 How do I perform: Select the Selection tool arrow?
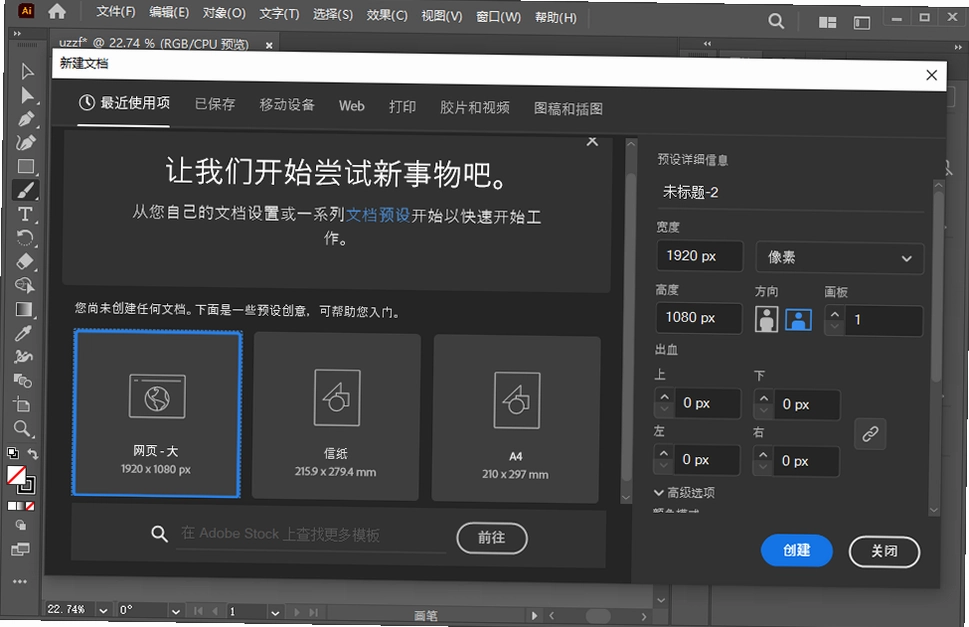[27, 71]
